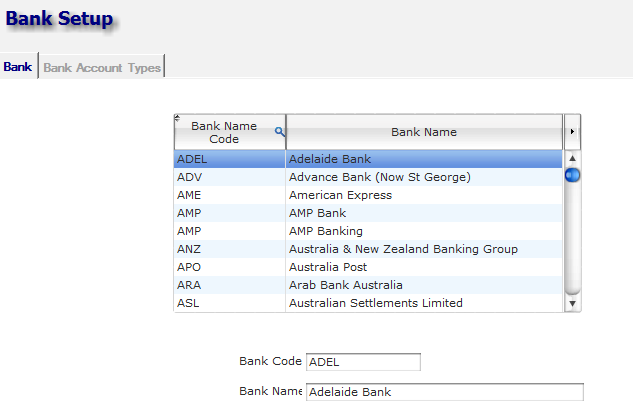Screen dimensions: 633x416
Task: Select the AME code cell
Action: pyautogui.click(x=230, y=195)
